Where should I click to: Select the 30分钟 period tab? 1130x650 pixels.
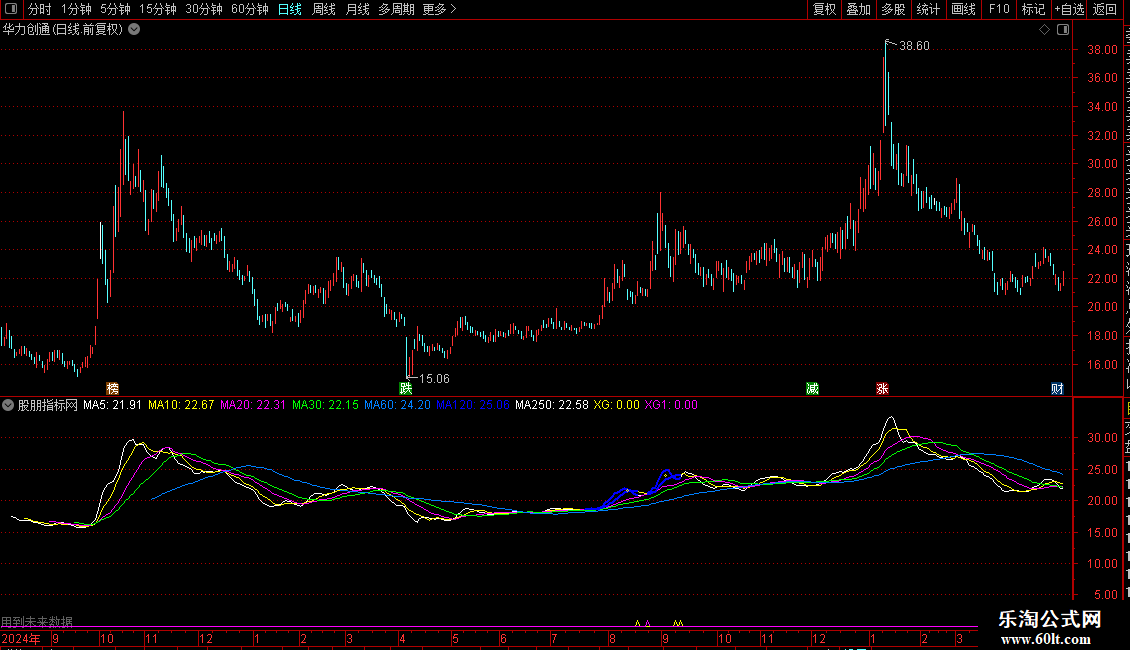pyautogui.click(x=204, y=9)
